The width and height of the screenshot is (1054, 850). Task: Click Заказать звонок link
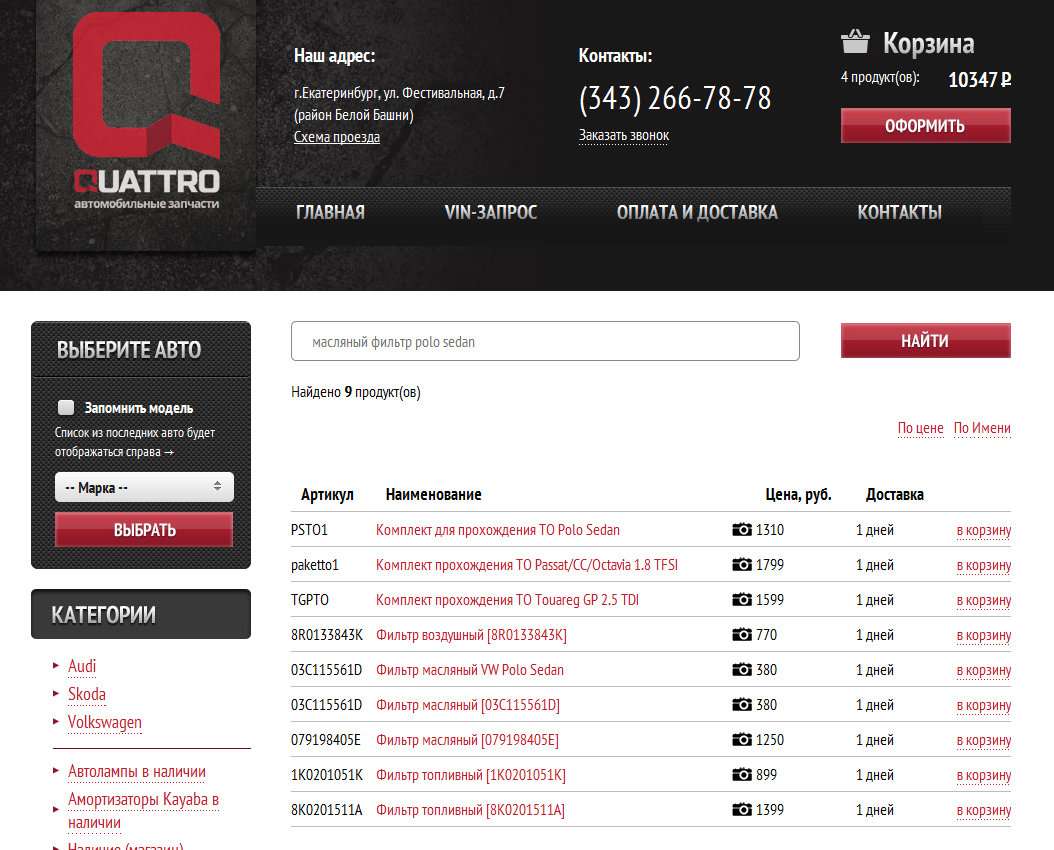point(624,136)
